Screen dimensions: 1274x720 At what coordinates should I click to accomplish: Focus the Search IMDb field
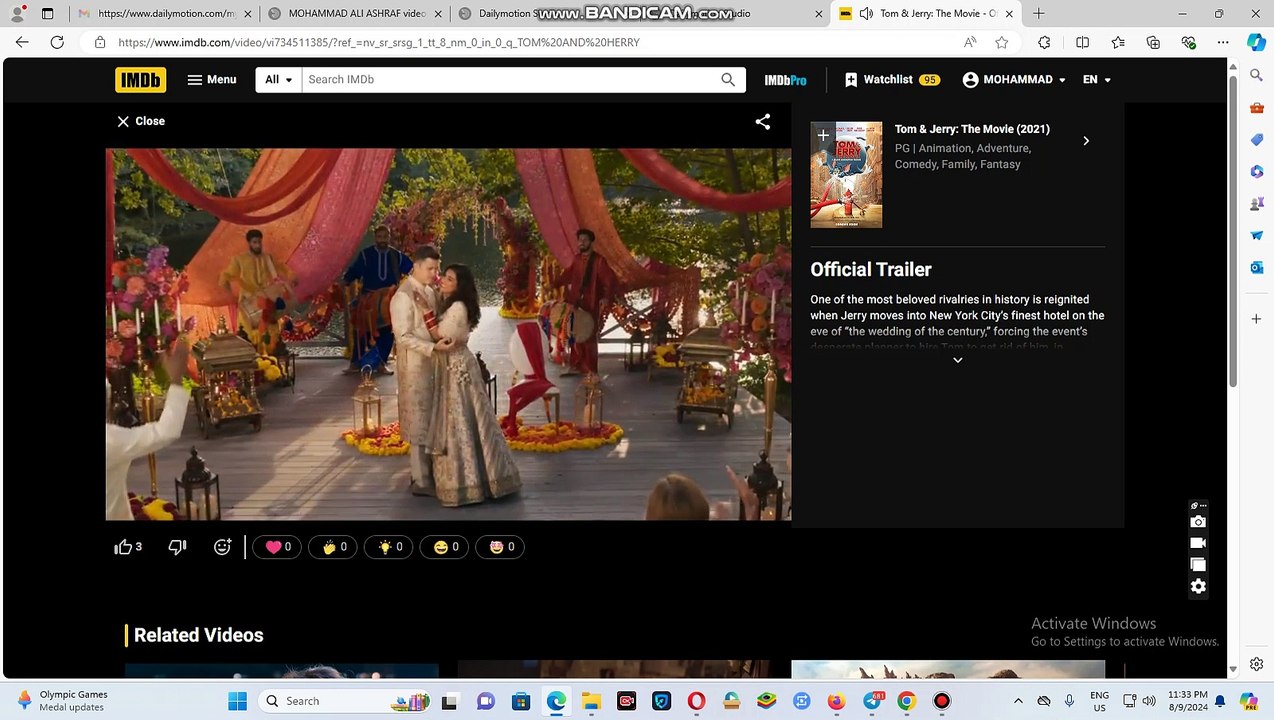point(510,80)
